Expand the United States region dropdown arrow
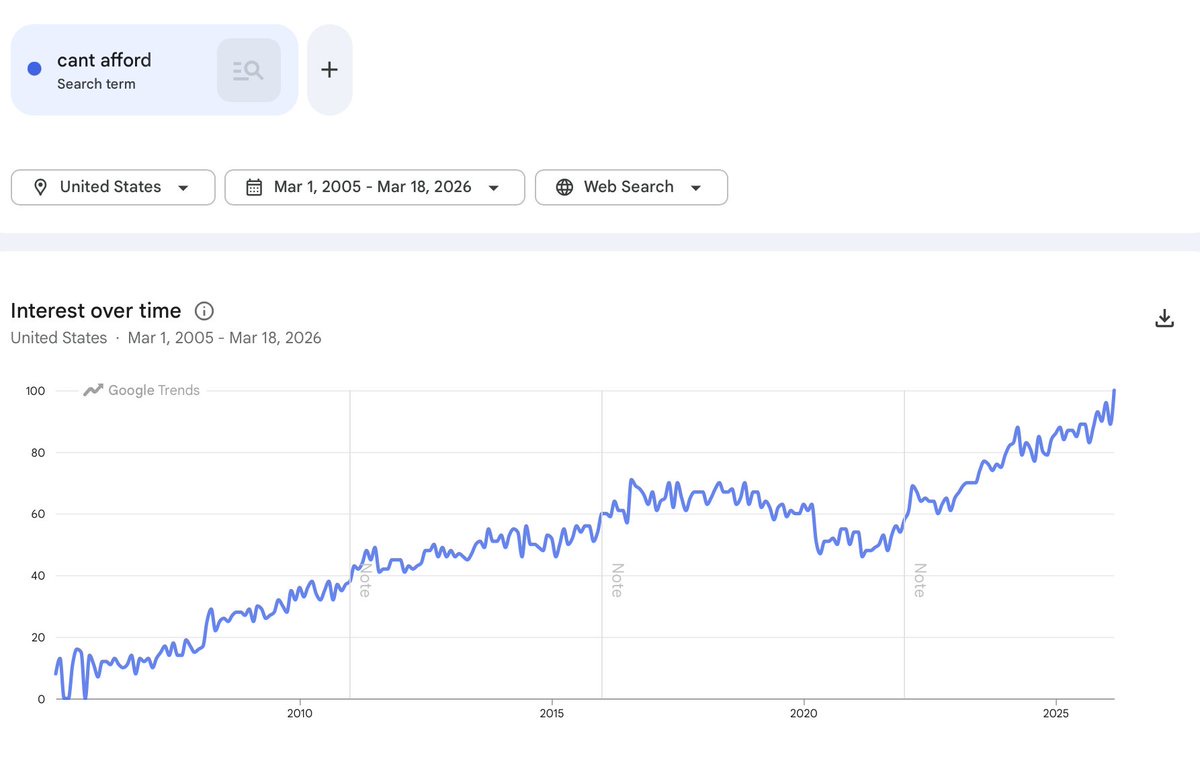The height and width of the screenshot is (763, 1200). (x=183, y=188)
